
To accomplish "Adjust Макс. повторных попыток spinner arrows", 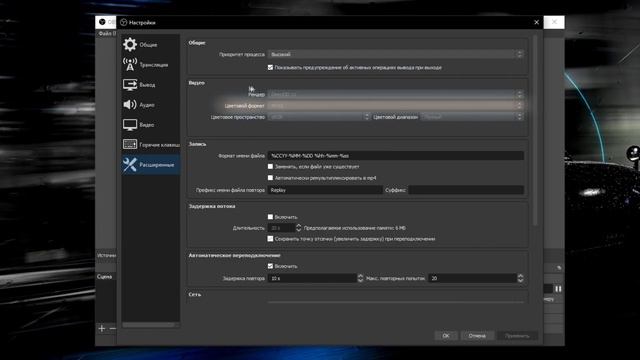I will click(520, 278).
